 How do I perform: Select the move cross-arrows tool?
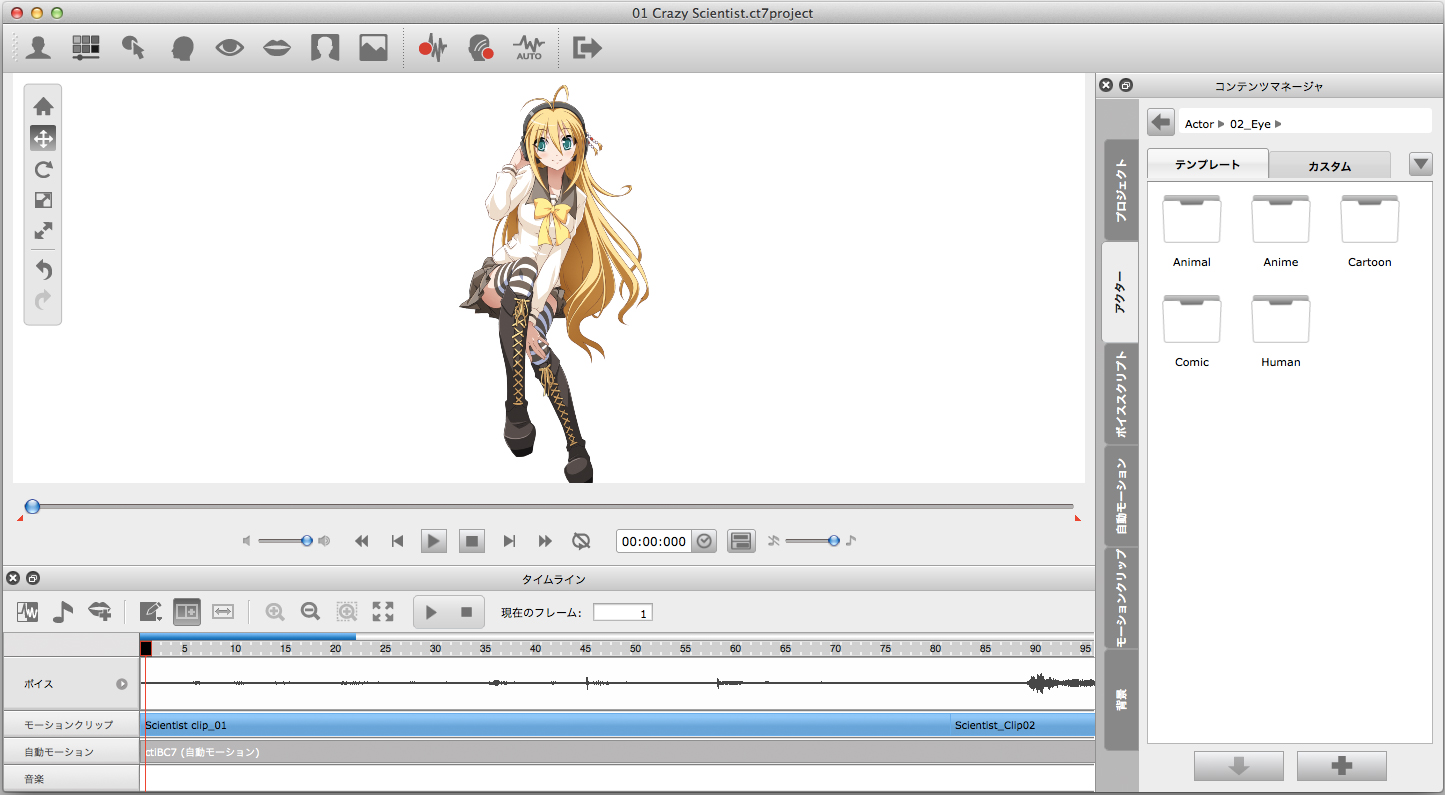[x=43, y=138]
